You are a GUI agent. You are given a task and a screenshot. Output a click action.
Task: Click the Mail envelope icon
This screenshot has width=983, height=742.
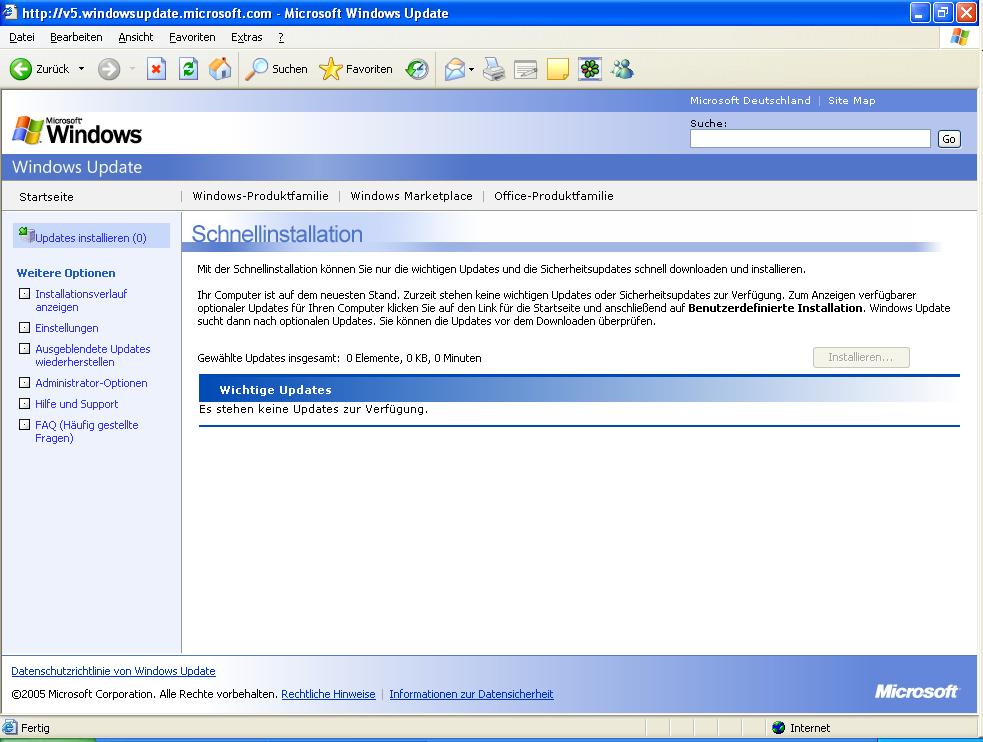(455, 69)
